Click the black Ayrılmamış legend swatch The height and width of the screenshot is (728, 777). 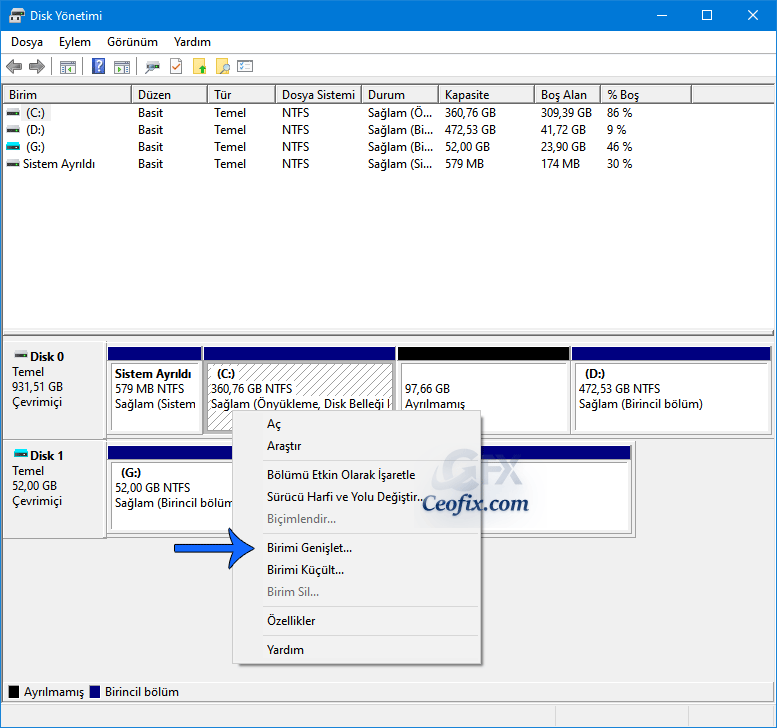[14, 692]
